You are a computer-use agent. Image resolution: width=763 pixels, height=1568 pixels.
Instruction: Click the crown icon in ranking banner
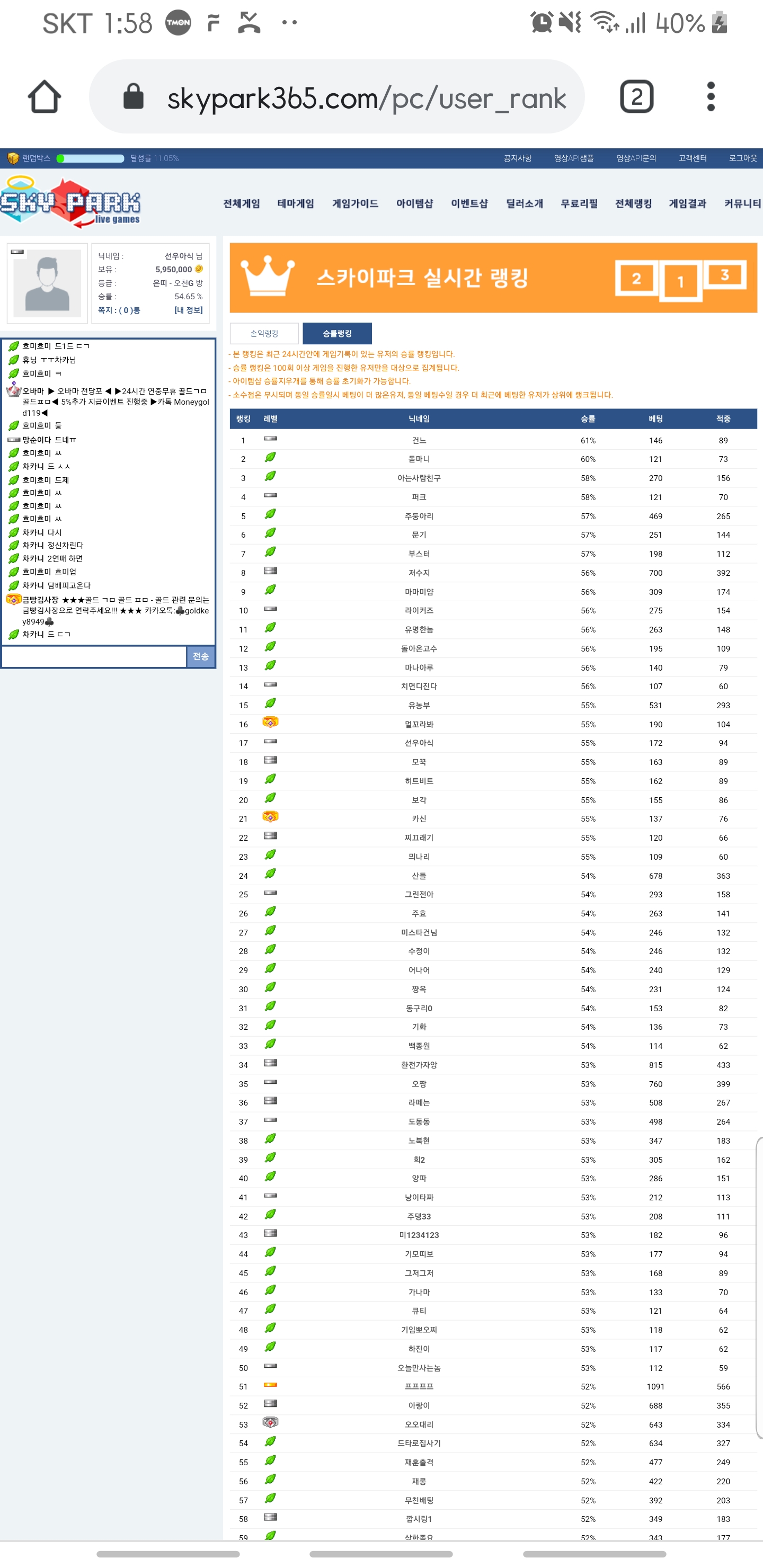point(268,277)
